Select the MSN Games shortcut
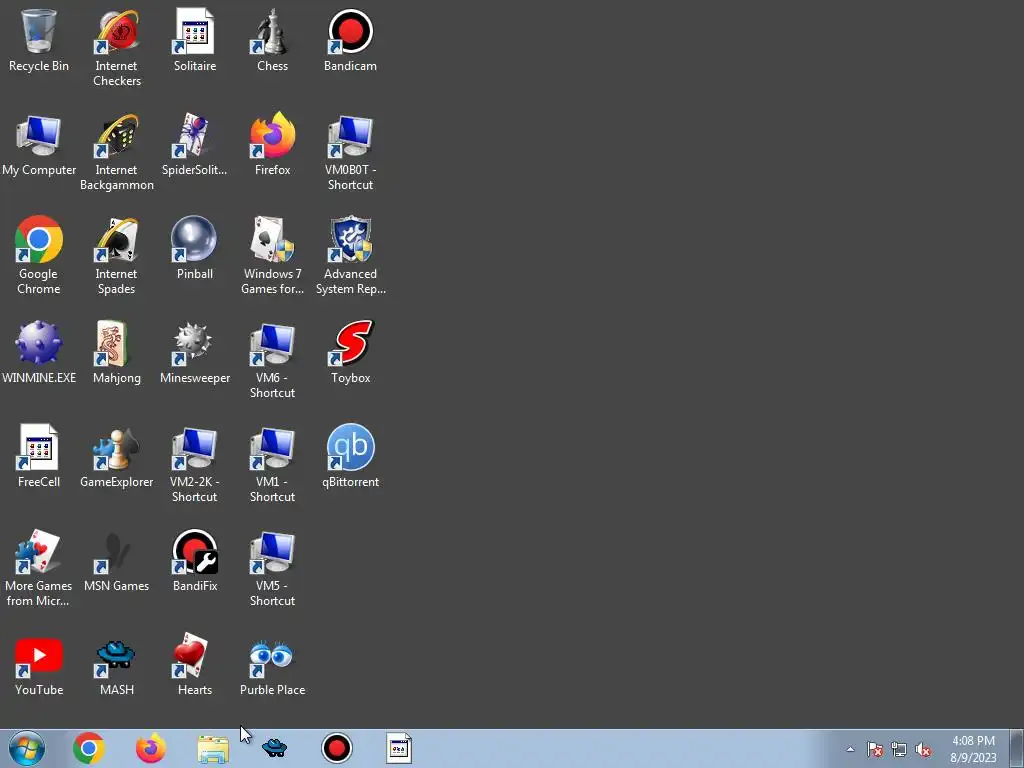This screenshot has height=768, width=1024. coord(117,561)
